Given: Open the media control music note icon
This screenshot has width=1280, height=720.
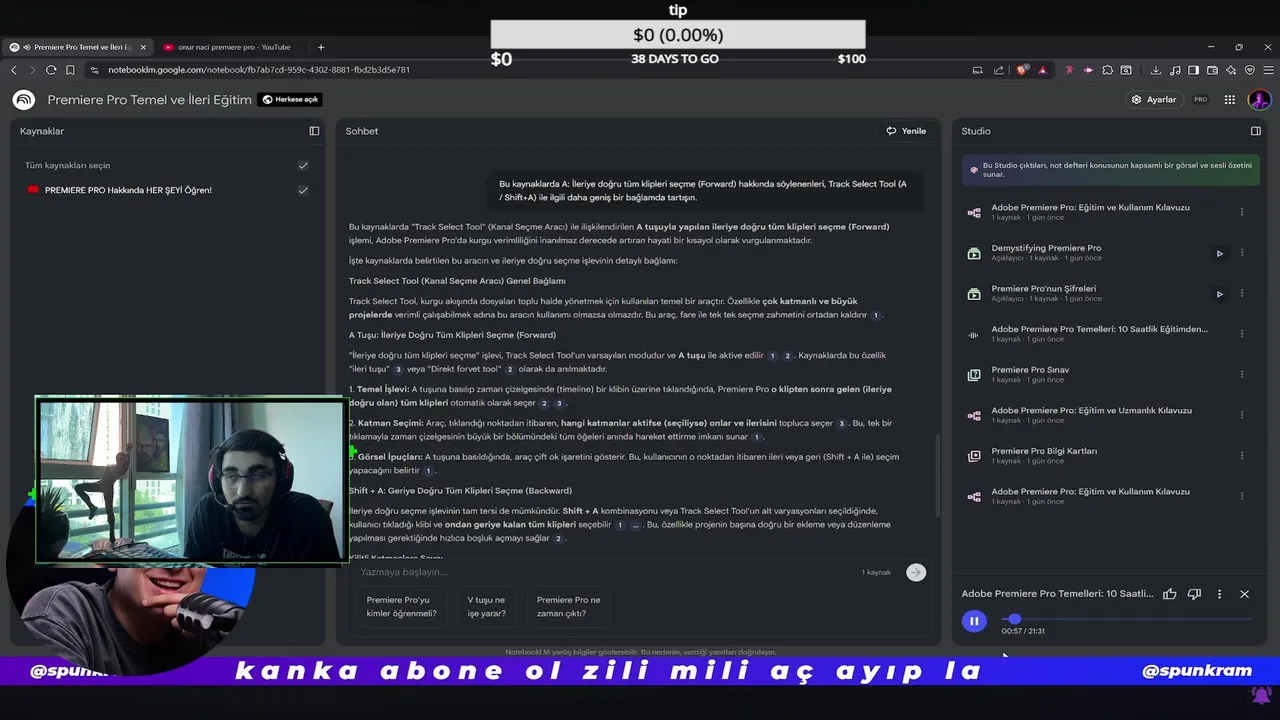Looking at the screenshot, I should (x=1175, y=70).
